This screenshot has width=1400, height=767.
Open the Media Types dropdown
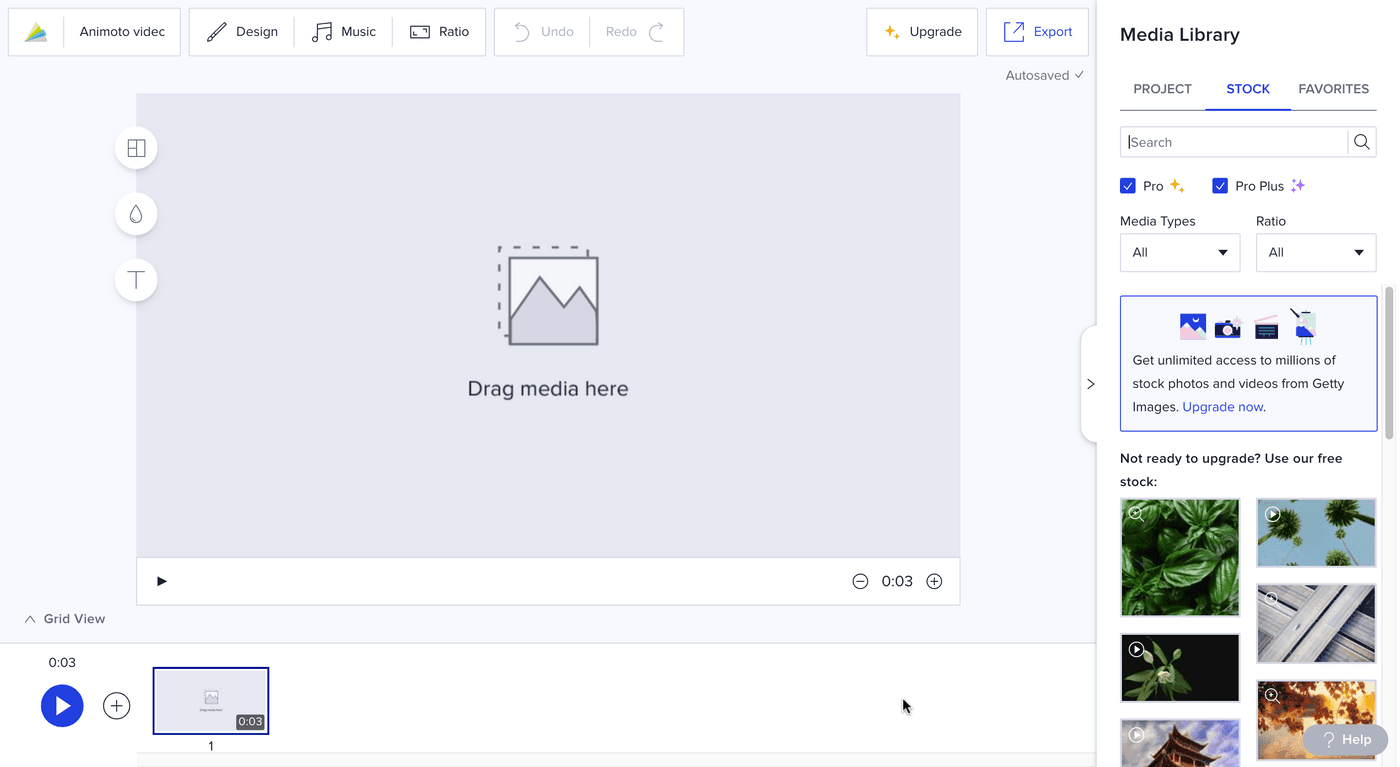click(x=1180, y=253)
